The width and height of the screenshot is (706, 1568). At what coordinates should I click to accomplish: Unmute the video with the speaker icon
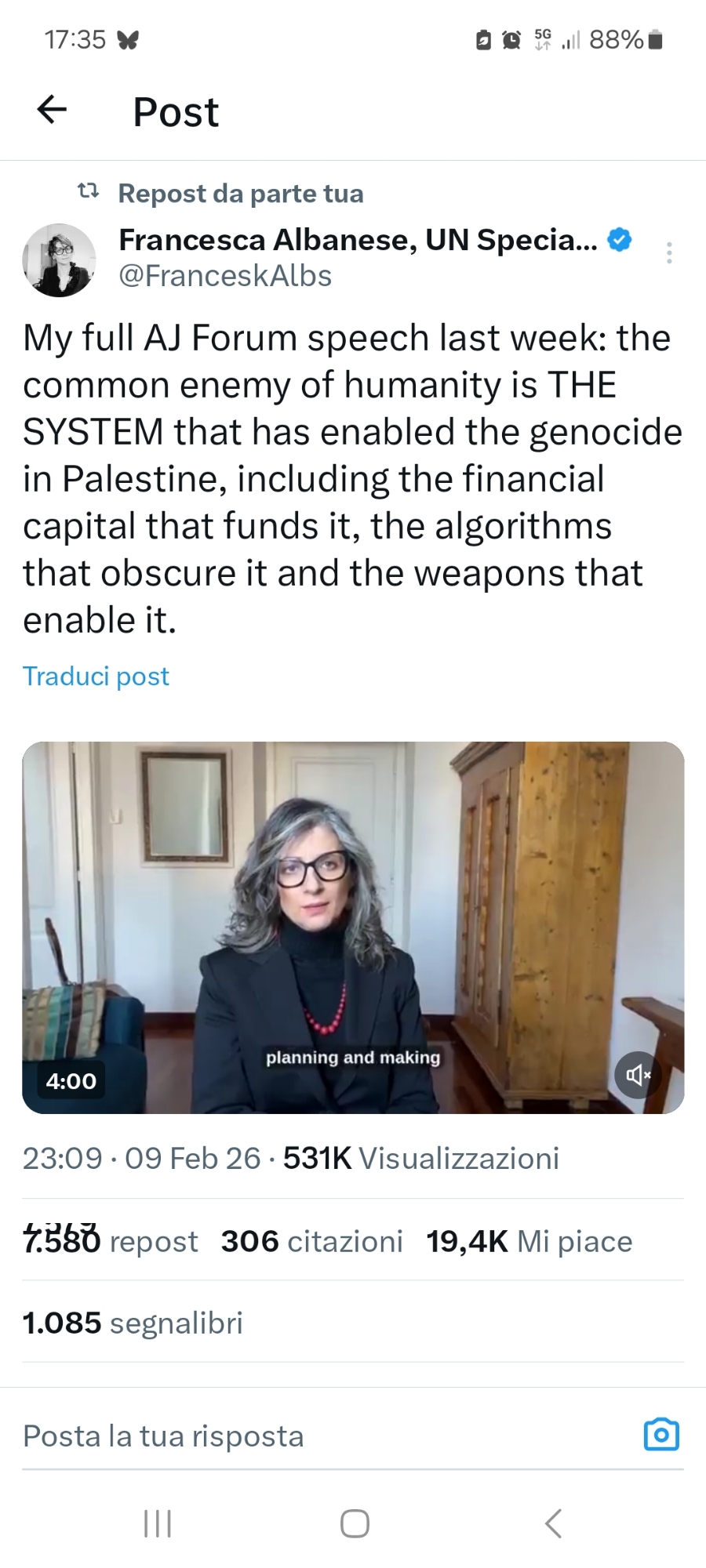638,1075
